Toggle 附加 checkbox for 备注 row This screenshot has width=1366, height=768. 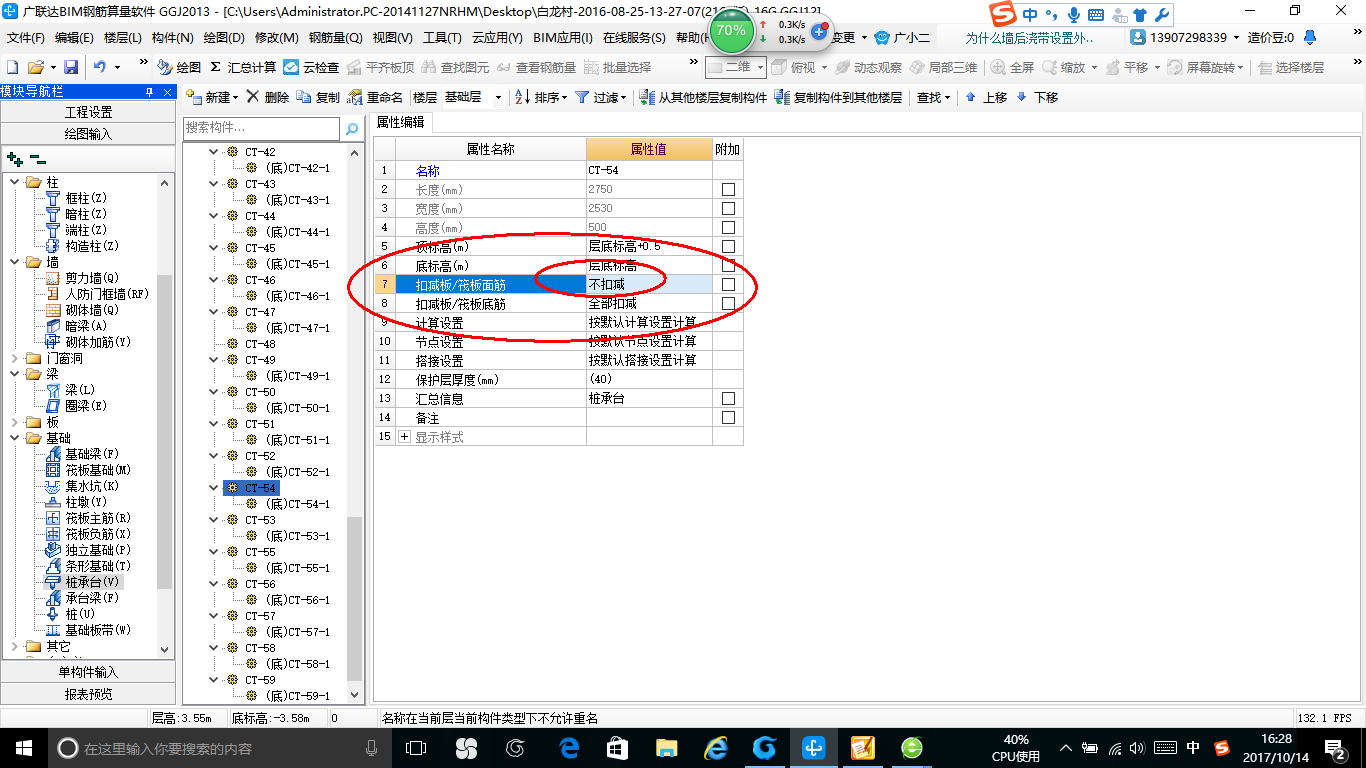coord(728,417)
